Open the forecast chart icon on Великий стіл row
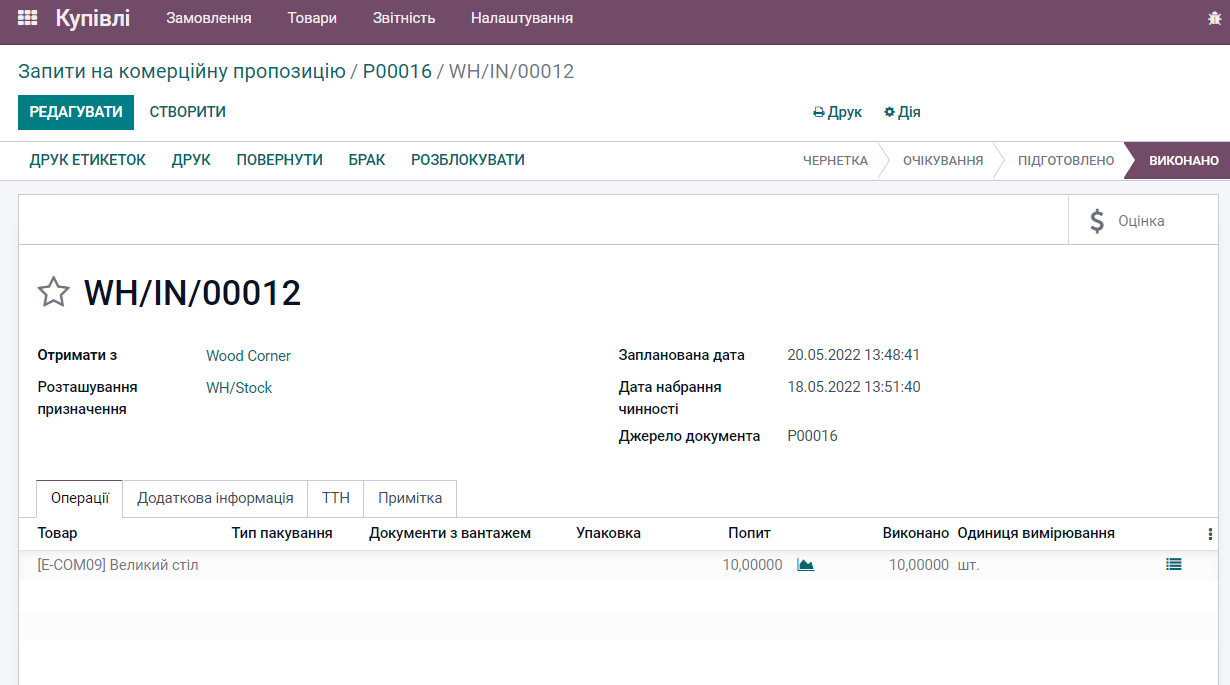This screenshot has height=685, width=1230. tap(806, 564)
